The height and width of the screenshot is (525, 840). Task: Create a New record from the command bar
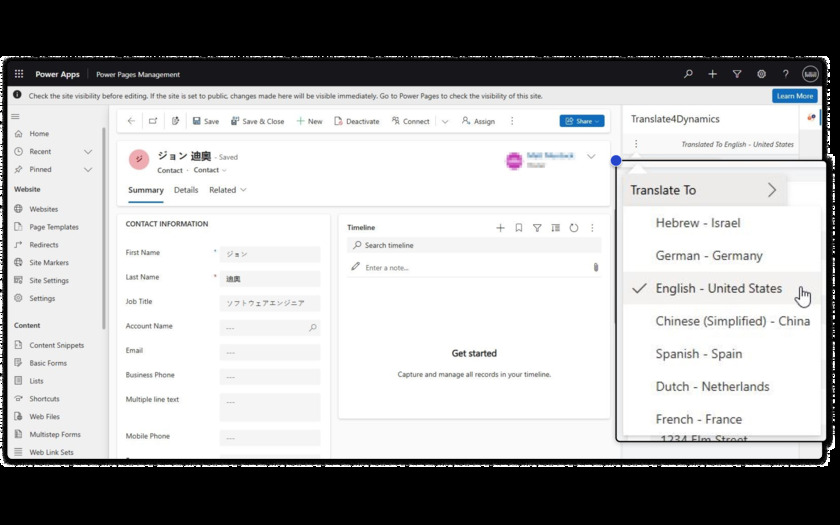point(309,121)
